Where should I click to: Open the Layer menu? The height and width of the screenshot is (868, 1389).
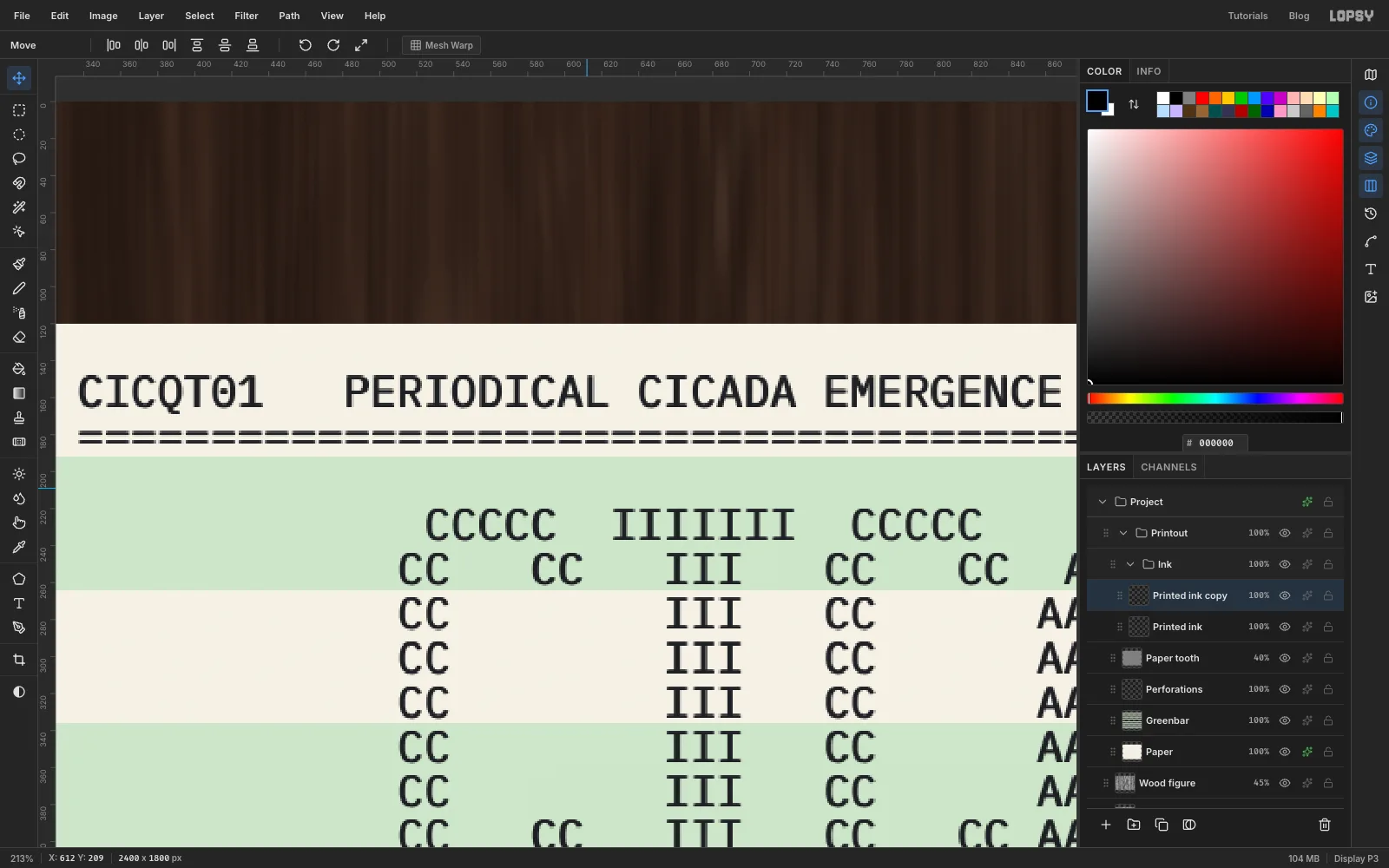point(151,16)
